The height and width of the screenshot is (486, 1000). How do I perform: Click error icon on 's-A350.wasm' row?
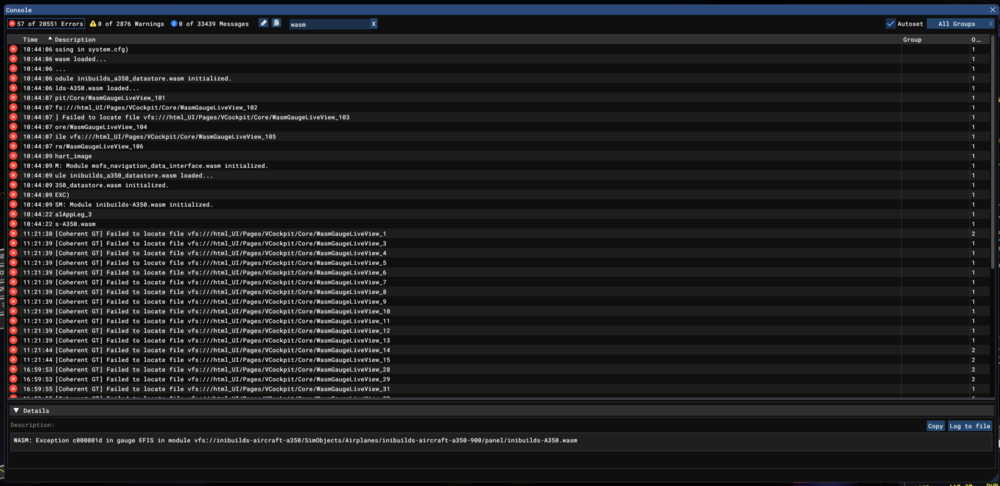(13, 225)
